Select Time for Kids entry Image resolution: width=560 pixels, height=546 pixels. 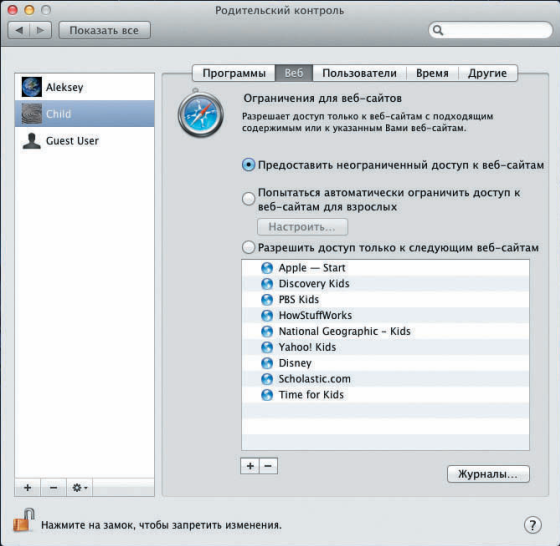pos(385,395)
